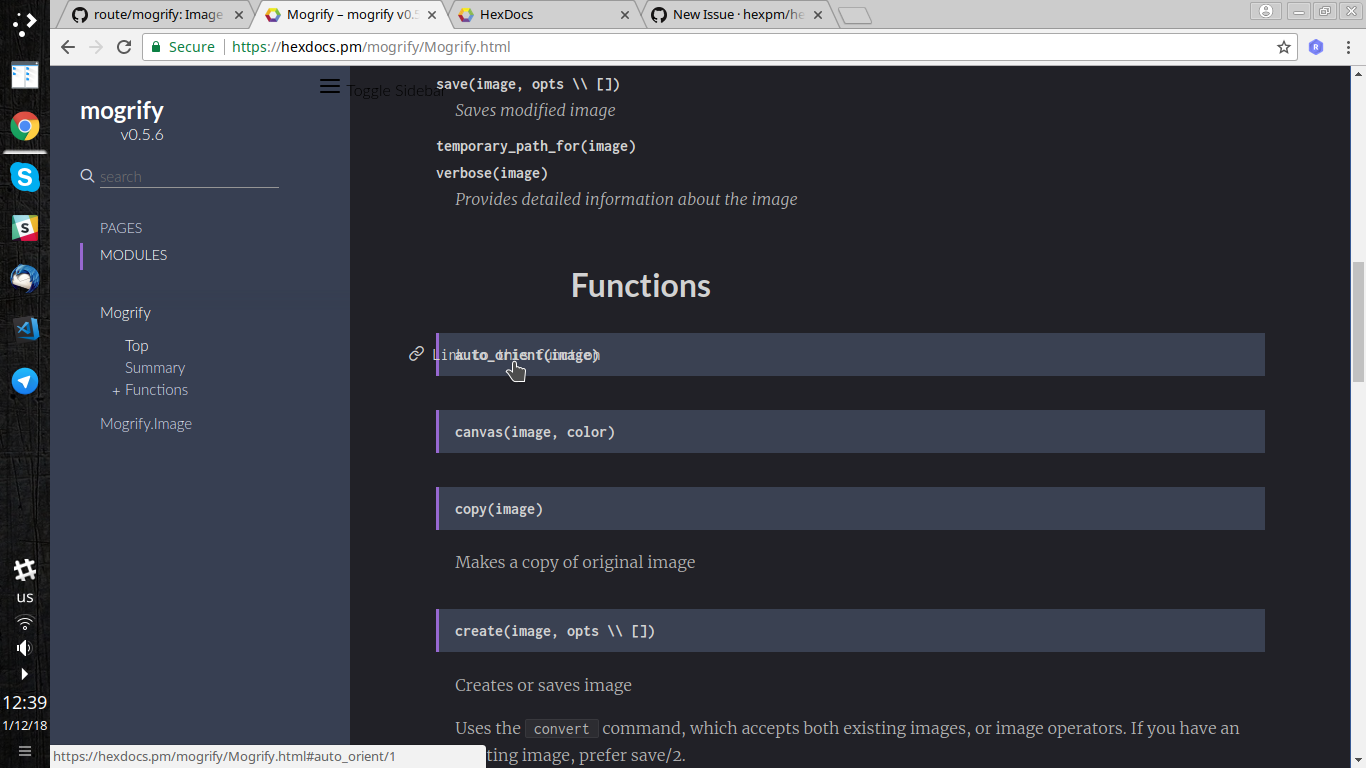Focus the sidebar search field
This screenshot has width=1366, height=768.
[x=189, y=176]
